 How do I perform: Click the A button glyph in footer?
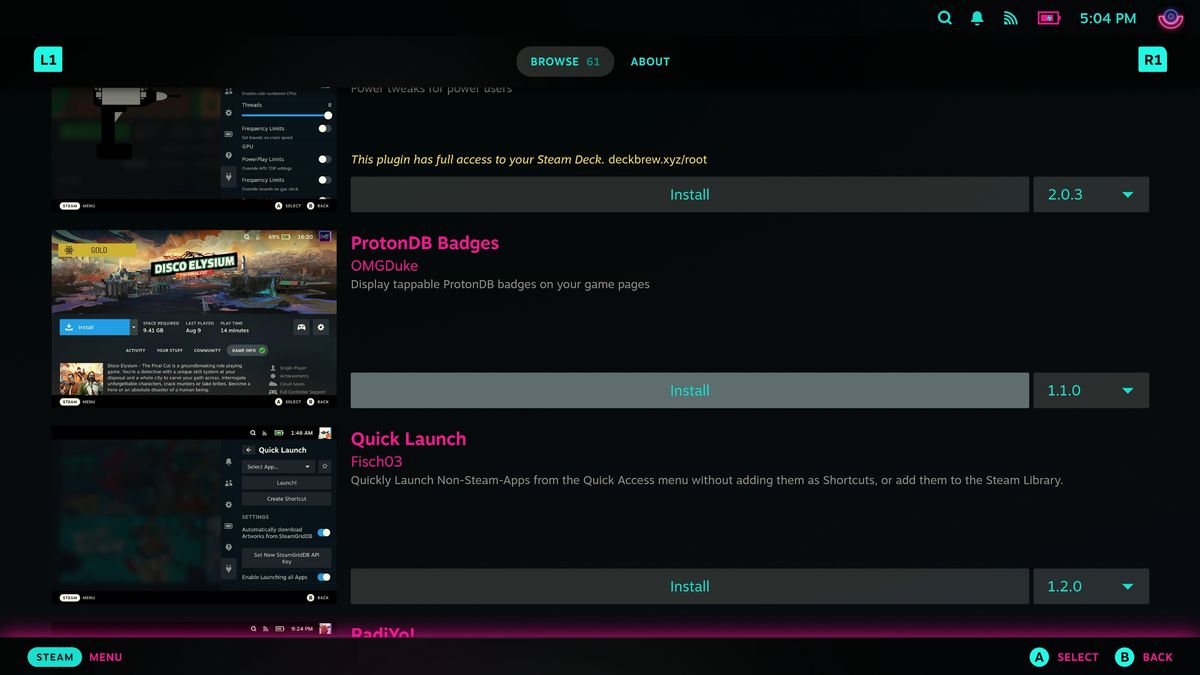(x=1039, y=657)
